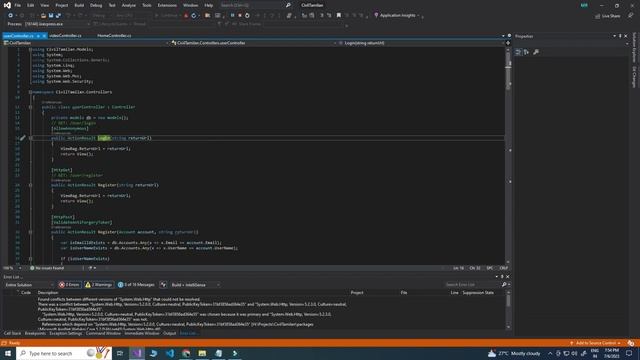The height and width of the screenshot is (360, 640).
Task: Open the Entire Solution scope dropdown
Action: 29,284
